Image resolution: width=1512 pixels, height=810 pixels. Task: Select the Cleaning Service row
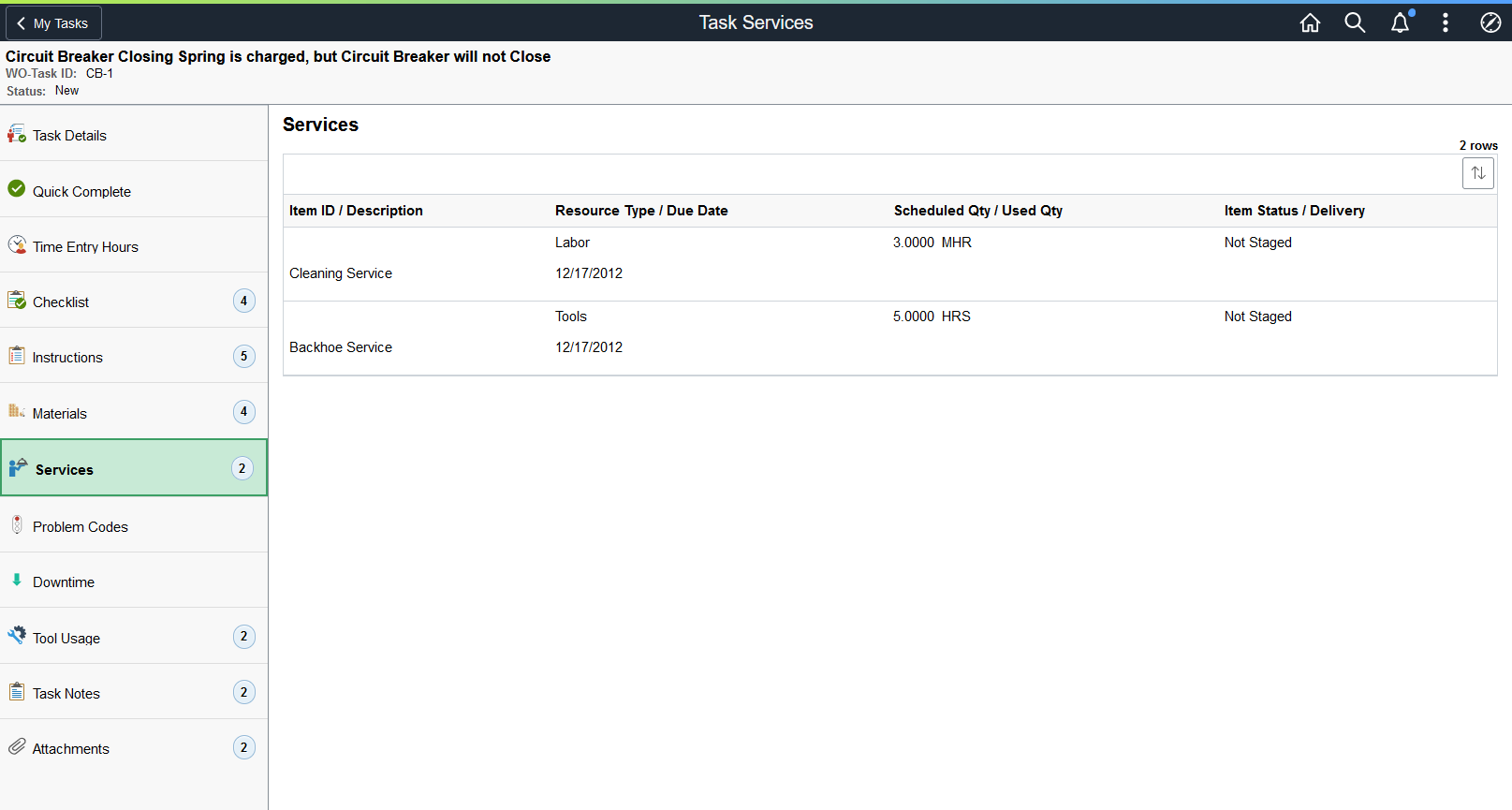tap(889, 264)
